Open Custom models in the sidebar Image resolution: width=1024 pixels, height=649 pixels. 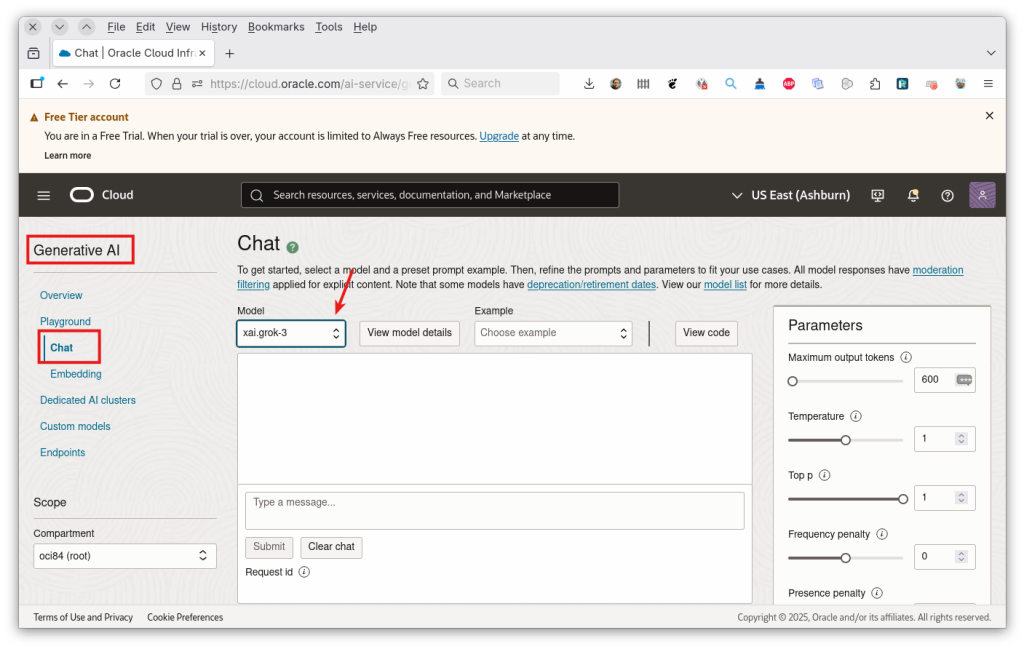tap(75, 426)
